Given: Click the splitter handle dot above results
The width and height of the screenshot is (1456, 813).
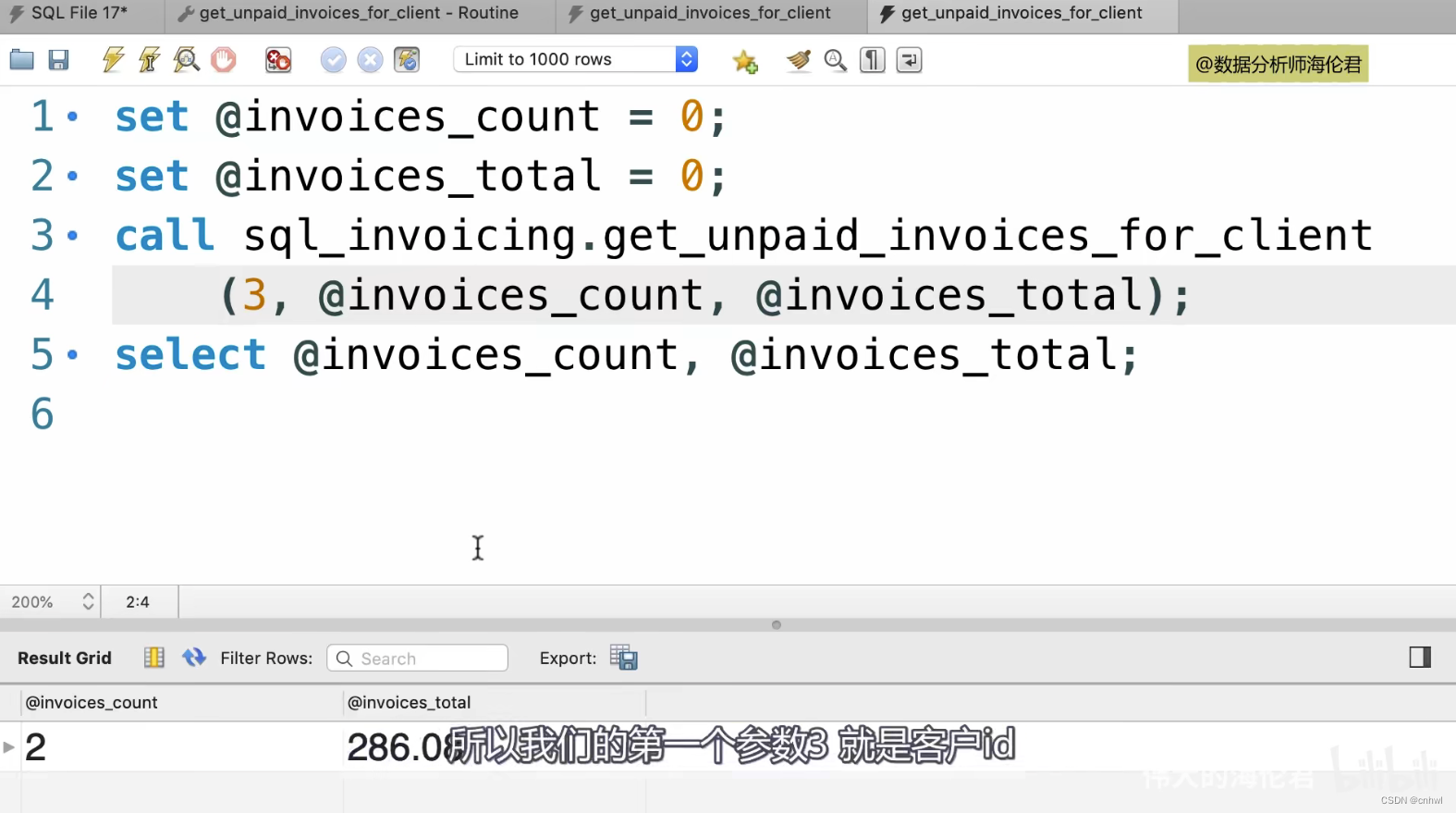Looking at the screenshot, I should (x=777, y=625).
